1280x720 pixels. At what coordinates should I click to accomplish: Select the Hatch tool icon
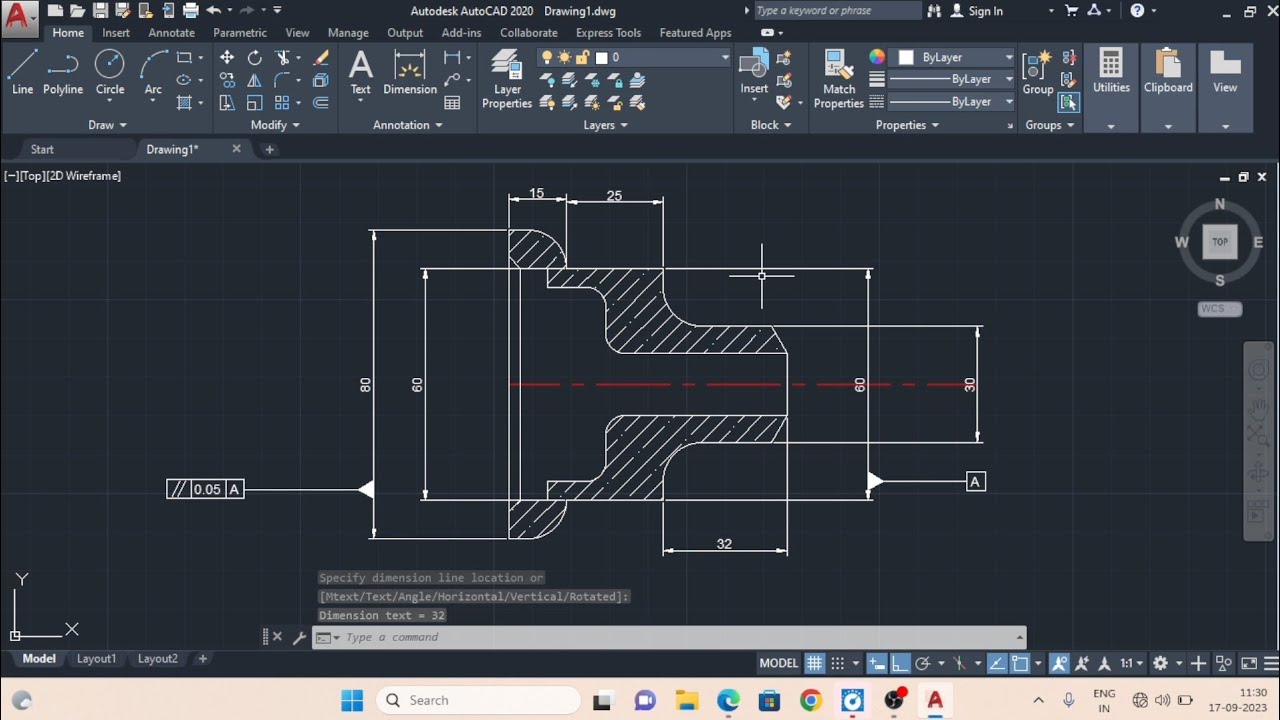[x=184, y=102]
